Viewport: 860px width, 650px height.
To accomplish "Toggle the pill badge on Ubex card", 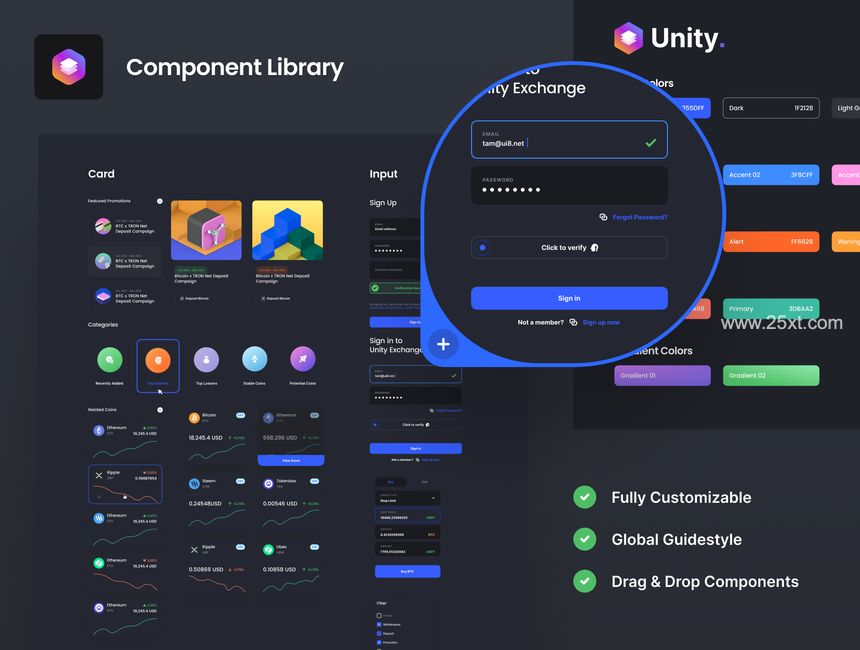I will coord(314,547).
